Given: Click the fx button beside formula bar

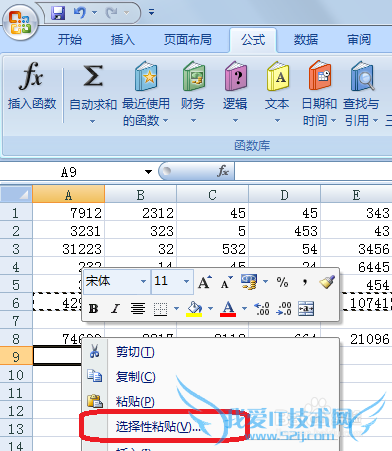Looking at the screenshot, I should (223, 171).
